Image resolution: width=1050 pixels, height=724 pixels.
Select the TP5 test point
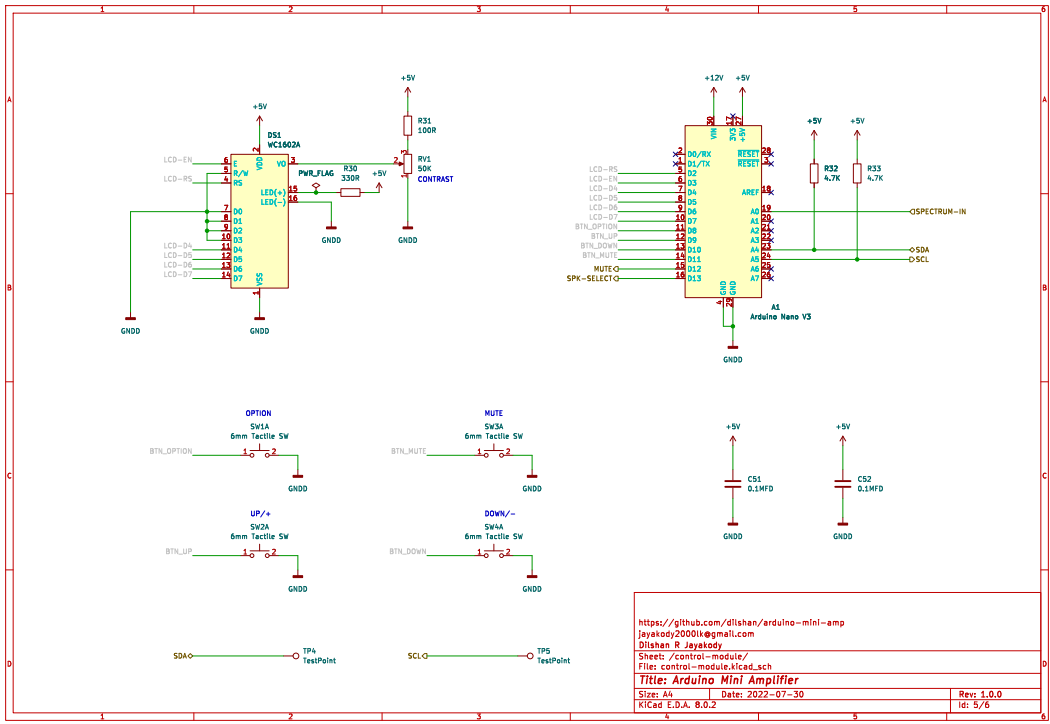pos(529,656)
